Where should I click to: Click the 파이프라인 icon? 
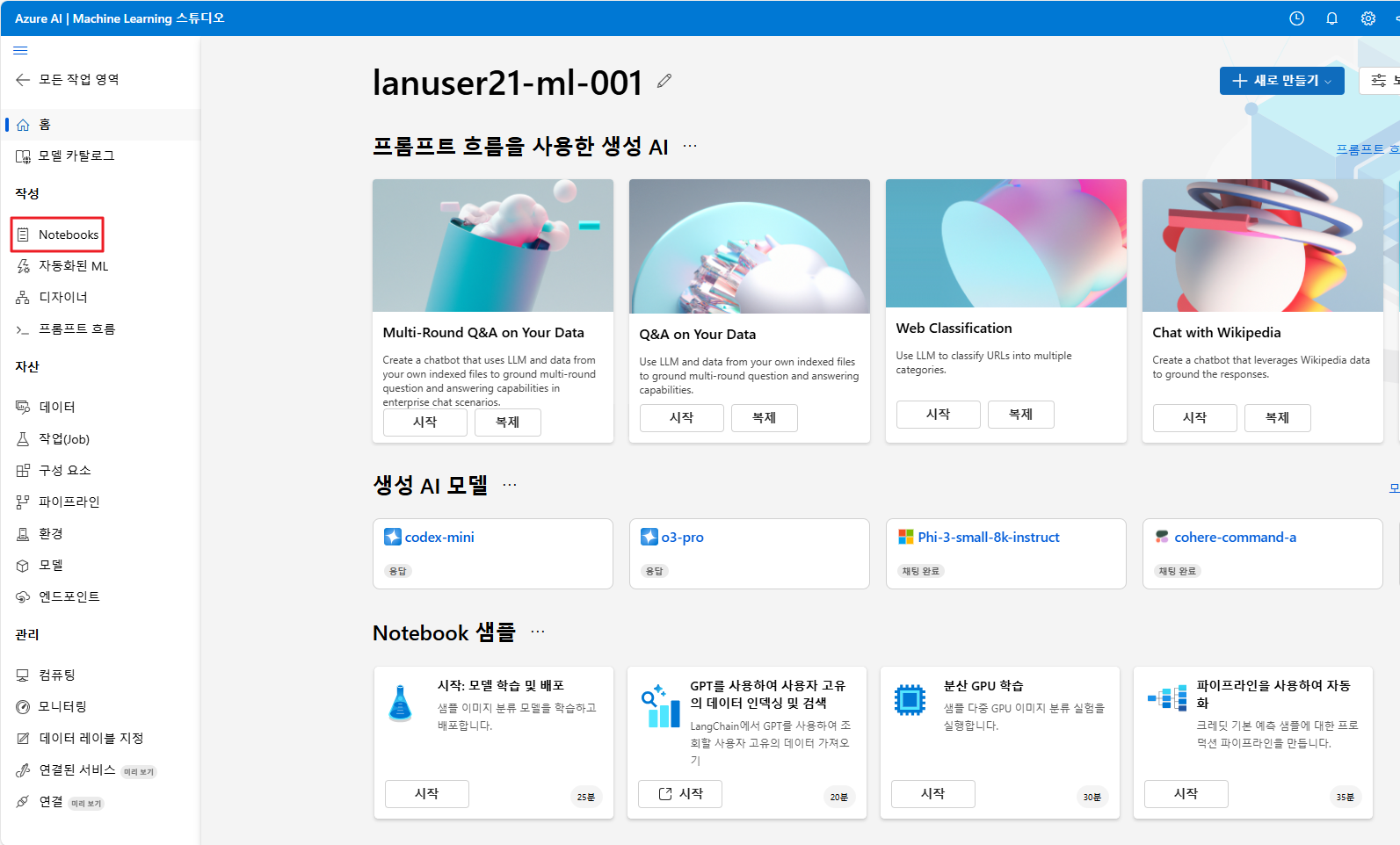coord(23,502)
